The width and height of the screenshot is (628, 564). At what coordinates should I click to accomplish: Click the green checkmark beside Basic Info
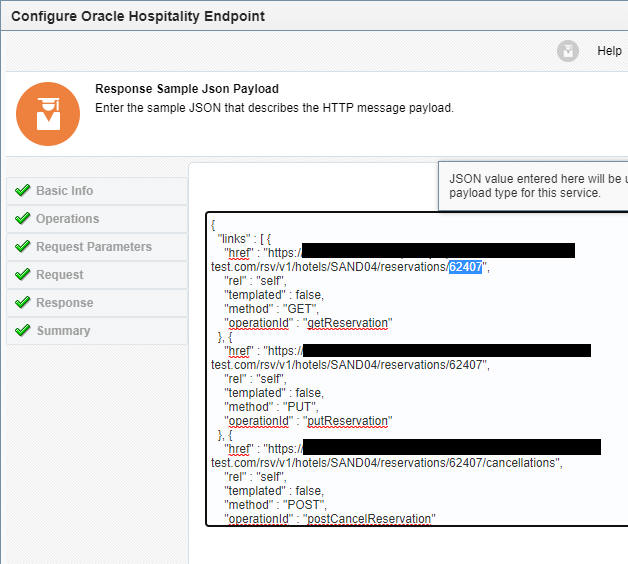pos(22,190)
